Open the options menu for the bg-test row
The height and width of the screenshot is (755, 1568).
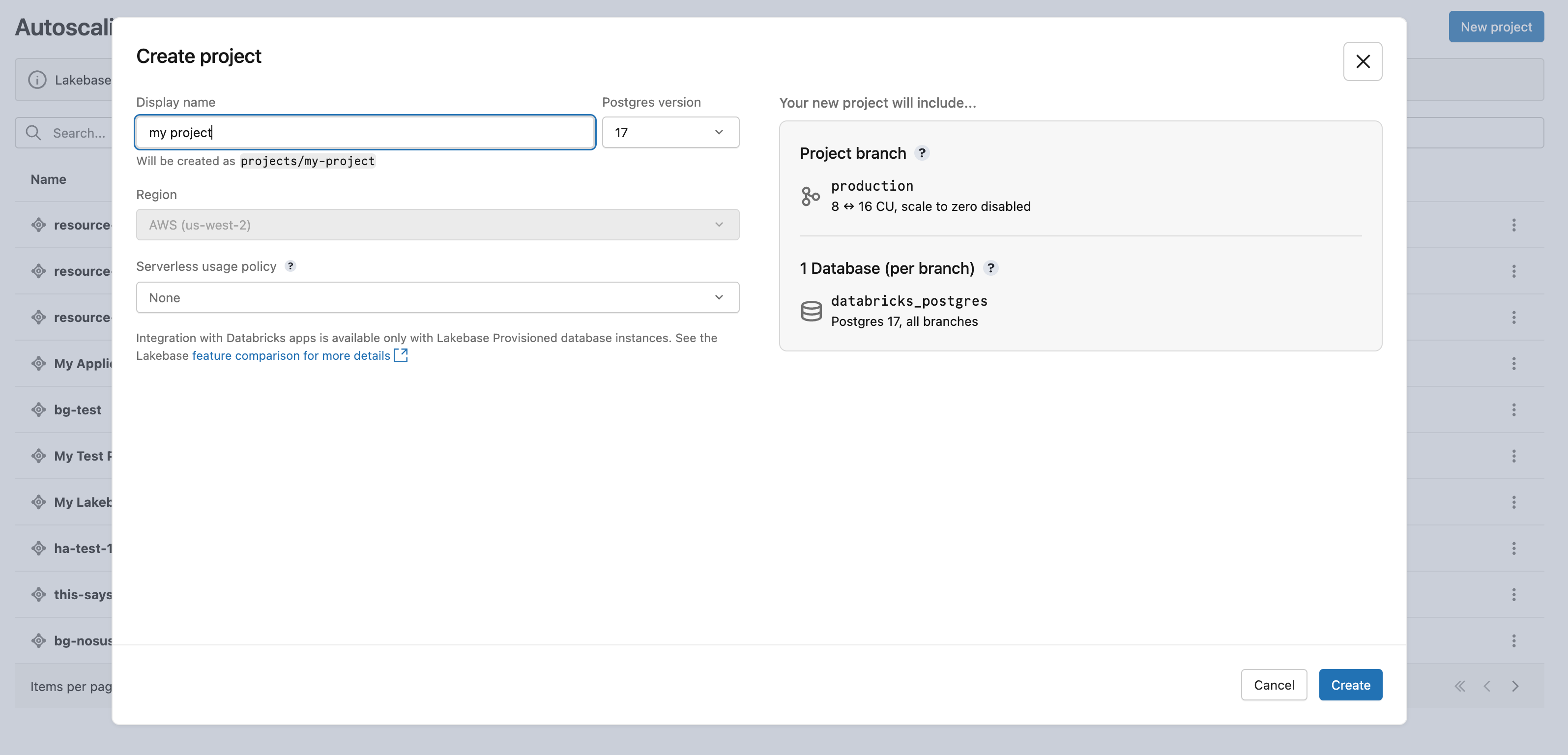[1514, 409]
